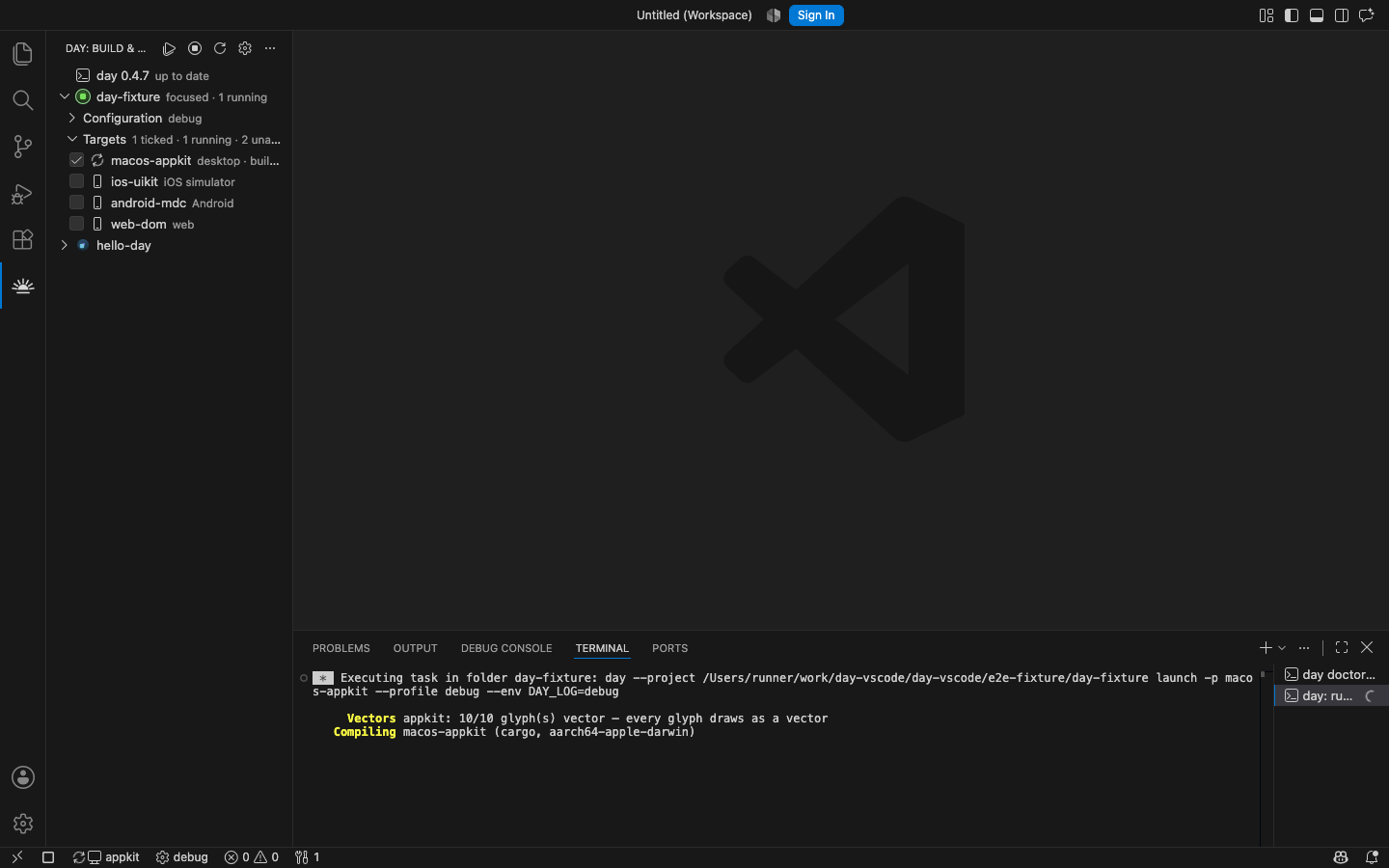Click the square stop icon in status bar
The height and width of the screenshot is (868, 1389).
coord(48,857)
